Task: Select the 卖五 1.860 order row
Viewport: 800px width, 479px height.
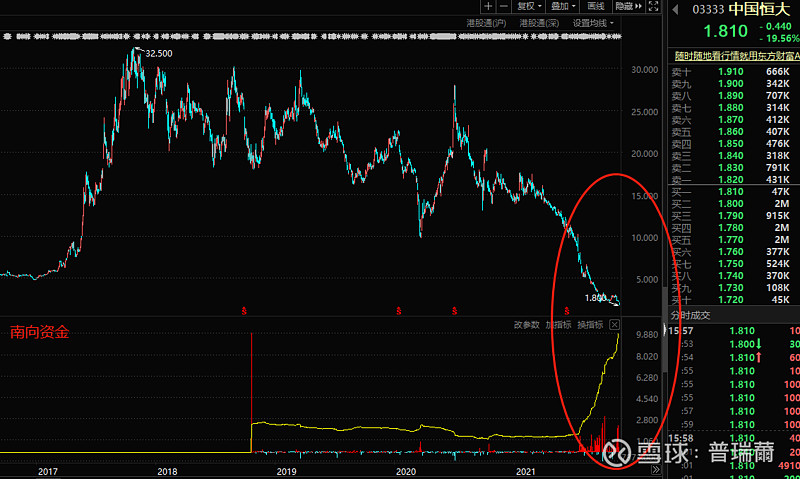Action: point(734,132)
